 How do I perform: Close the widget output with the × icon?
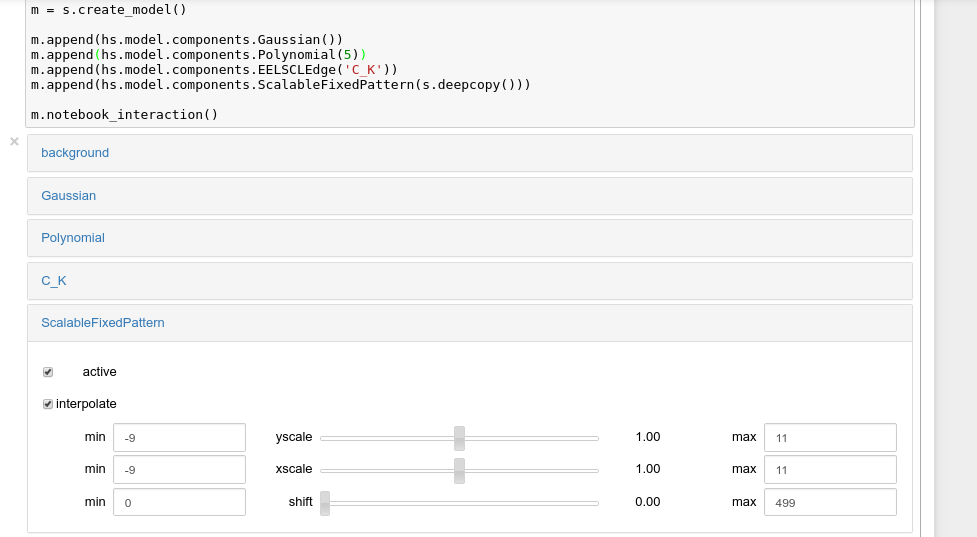coord(14,142)
